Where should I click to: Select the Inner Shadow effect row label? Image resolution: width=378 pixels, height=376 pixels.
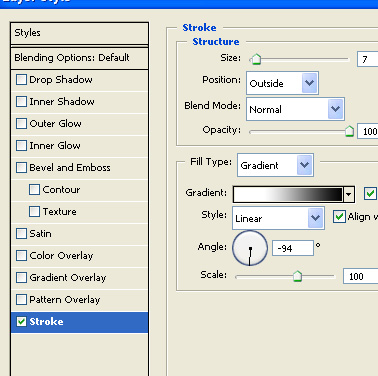(x=62, y=102)
